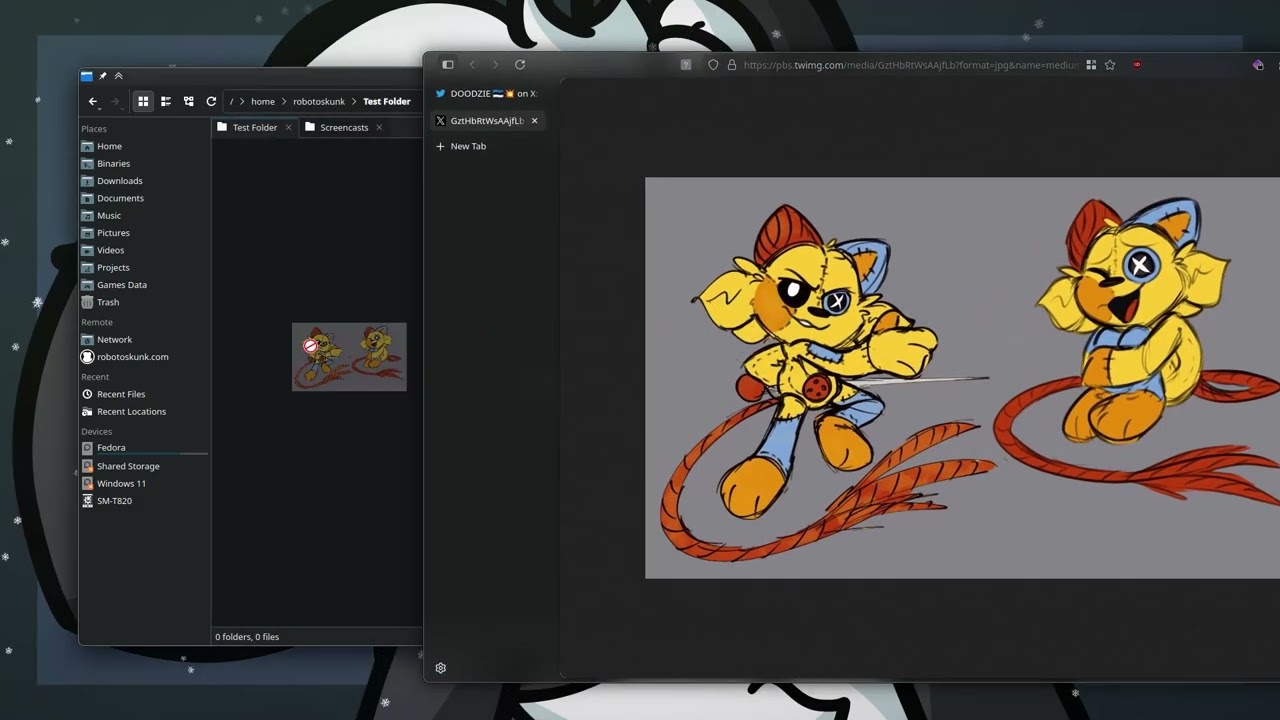Switch Dolphin to icons view mode

[143, 101]
